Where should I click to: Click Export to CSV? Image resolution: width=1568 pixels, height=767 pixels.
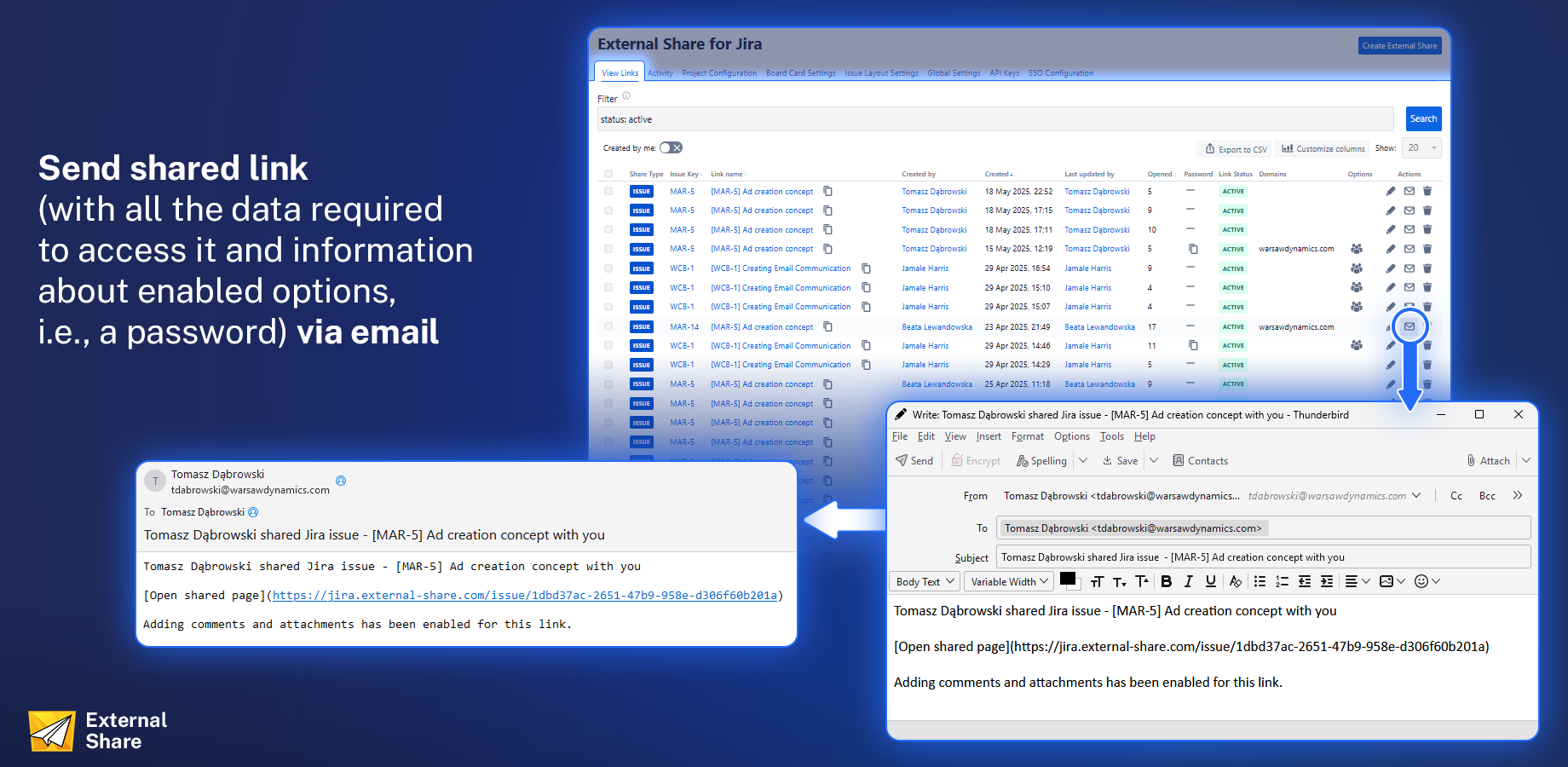click(x=1235, y=149)
